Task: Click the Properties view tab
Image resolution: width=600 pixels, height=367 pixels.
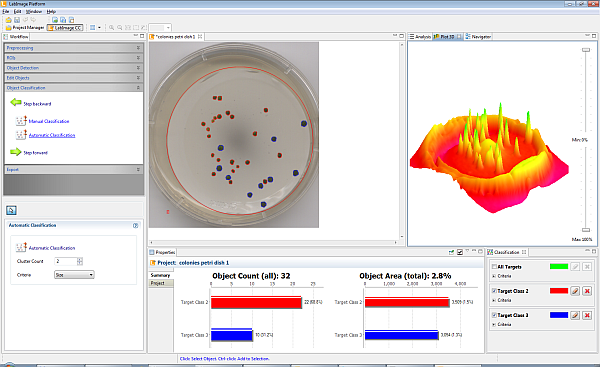Action: click(x=162, y=252)
